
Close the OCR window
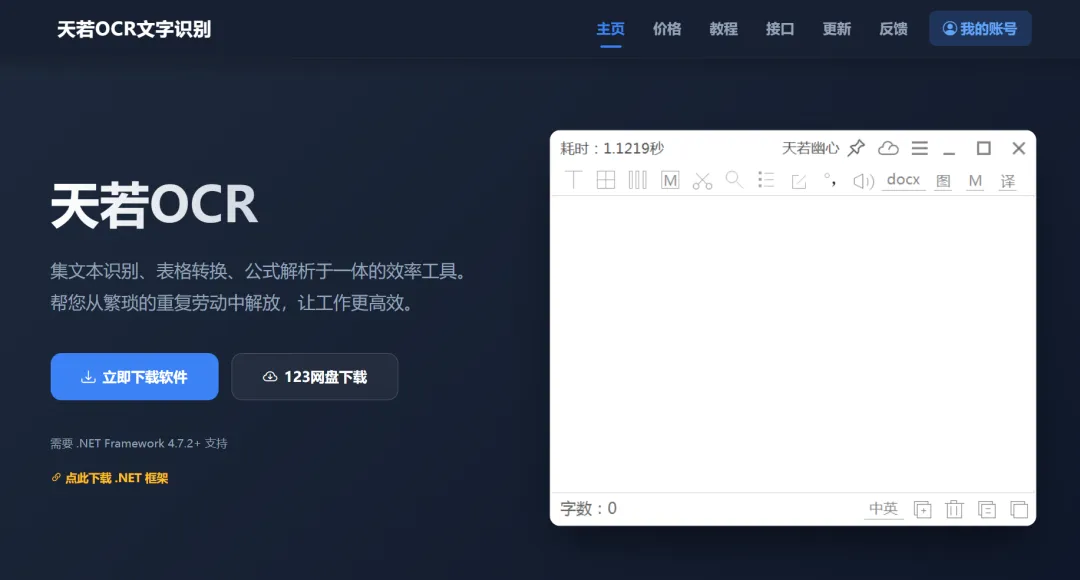click(1019, 148)
